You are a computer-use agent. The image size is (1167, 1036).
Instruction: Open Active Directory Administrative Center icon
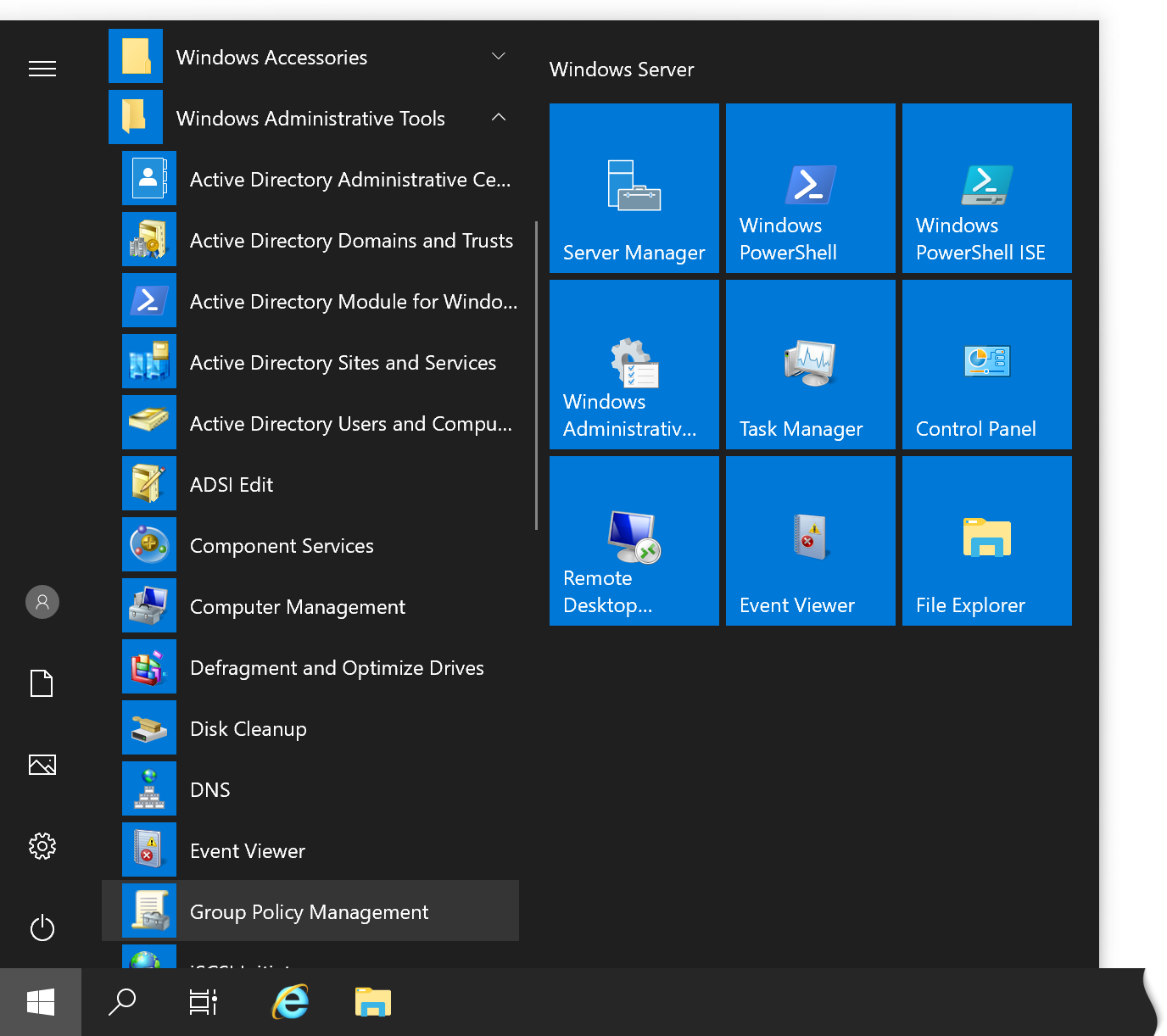tap(149, 178)
